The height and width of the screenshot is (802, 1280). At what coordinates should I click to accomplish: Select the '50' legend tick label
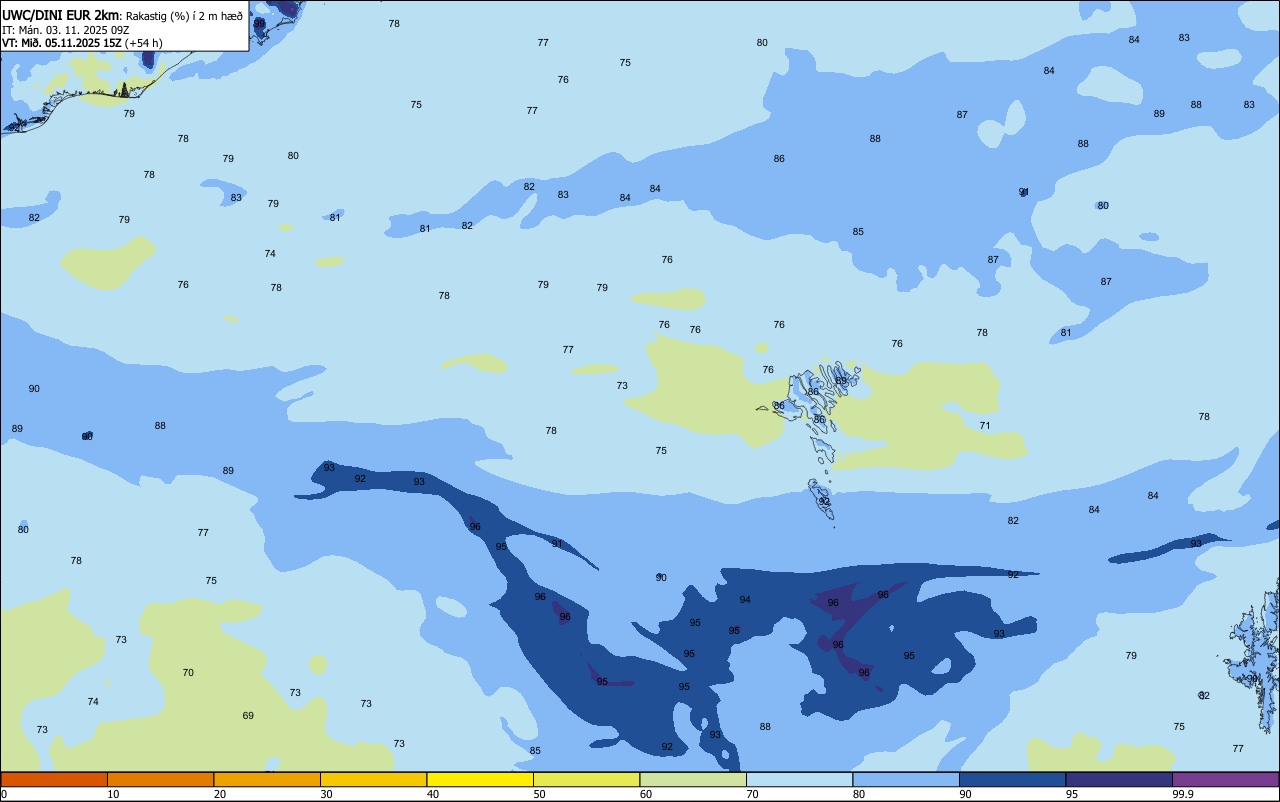[539, 794]
